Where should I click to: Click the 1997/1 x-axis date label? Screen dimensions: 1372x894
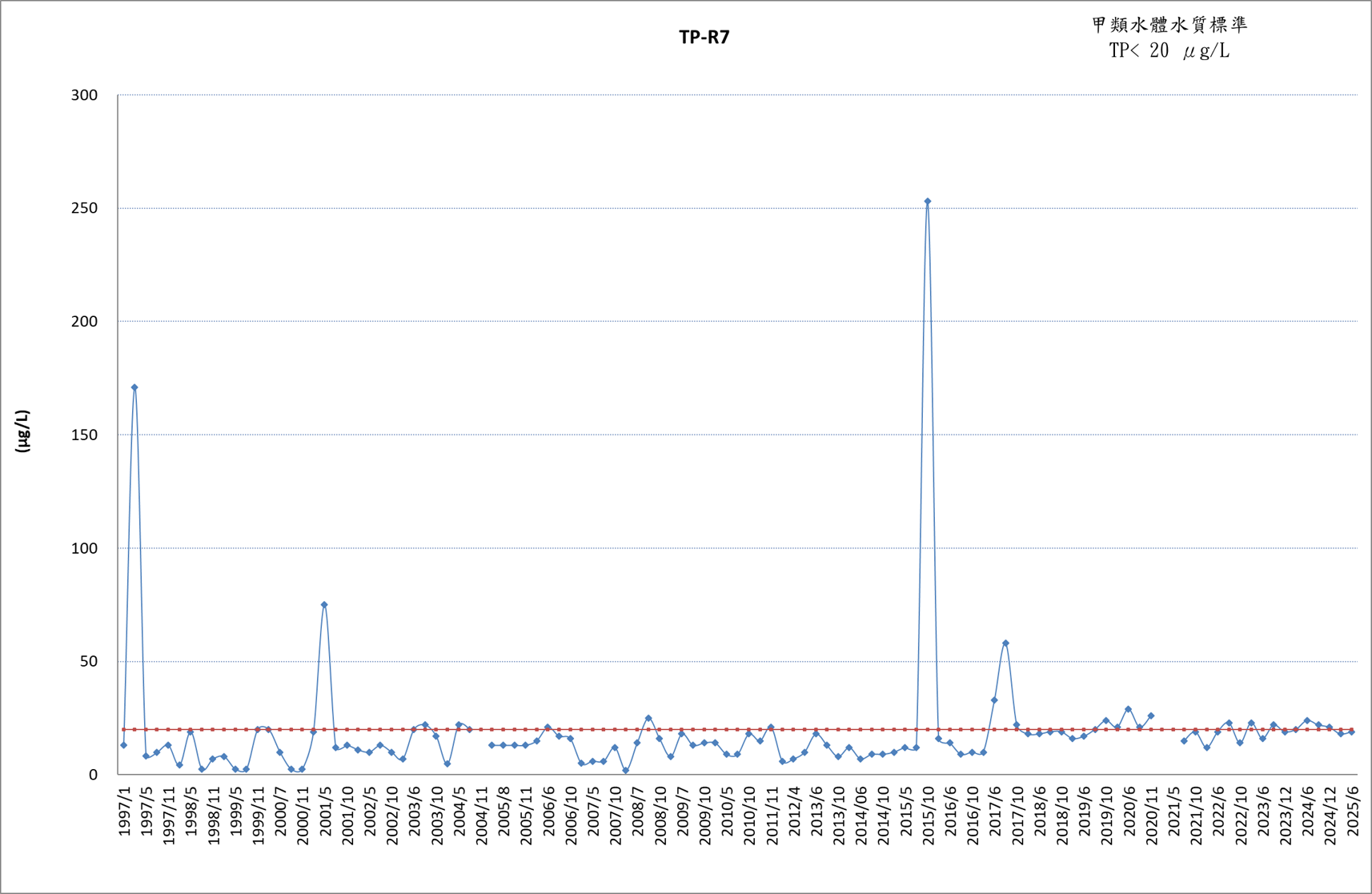pyautogui.click(x=125, y=812)
